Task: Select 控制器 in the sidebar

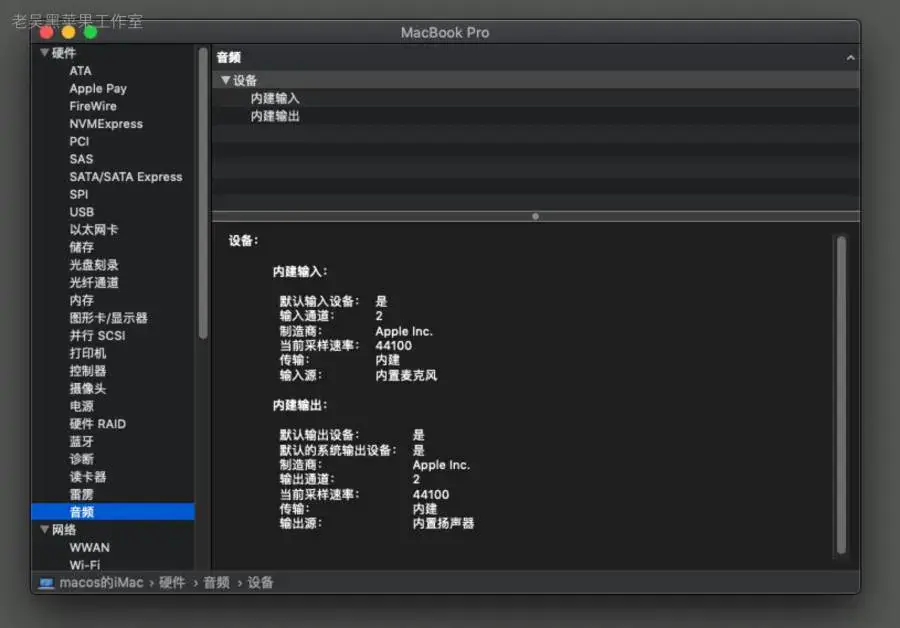Action: pyautogui.click(x=87, y=371)
